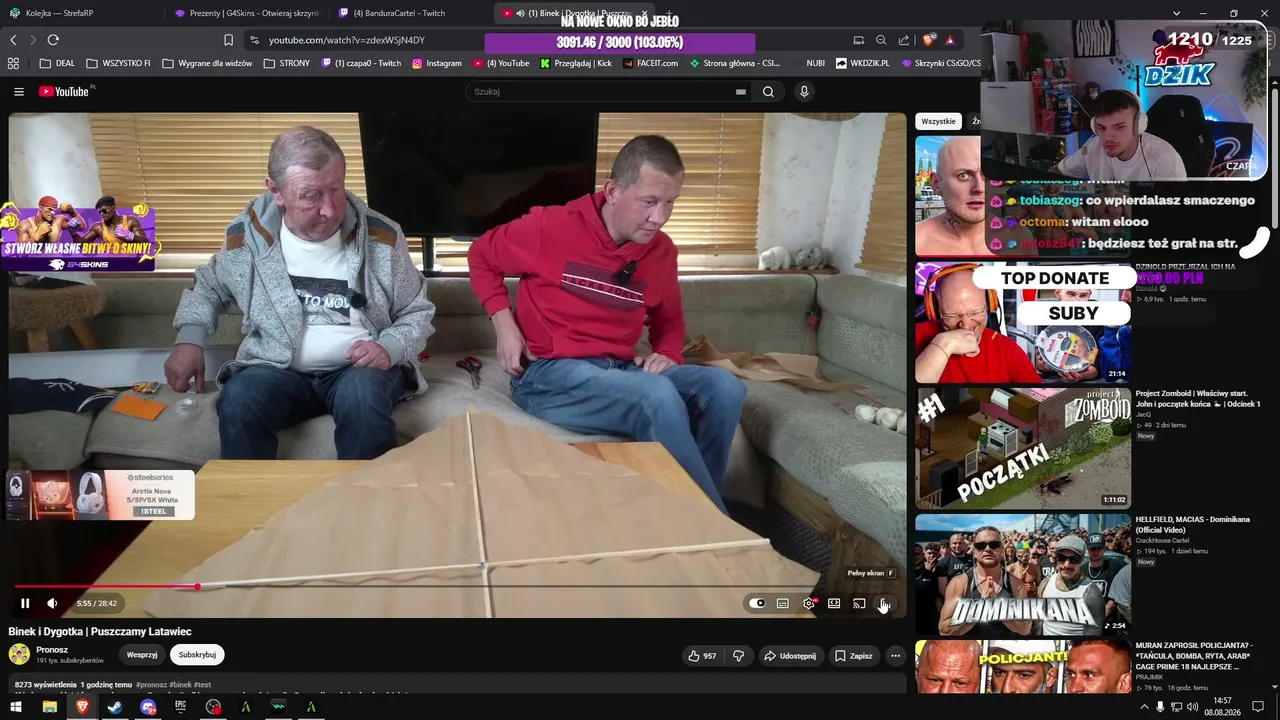Open the Project Zomboid video thumbnail

1023,449
